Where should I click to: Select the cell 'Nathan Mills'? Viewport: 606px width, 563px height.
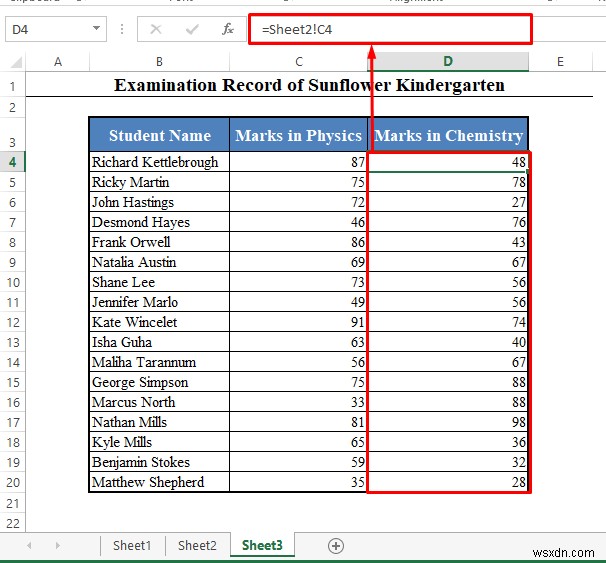(159, 422)
